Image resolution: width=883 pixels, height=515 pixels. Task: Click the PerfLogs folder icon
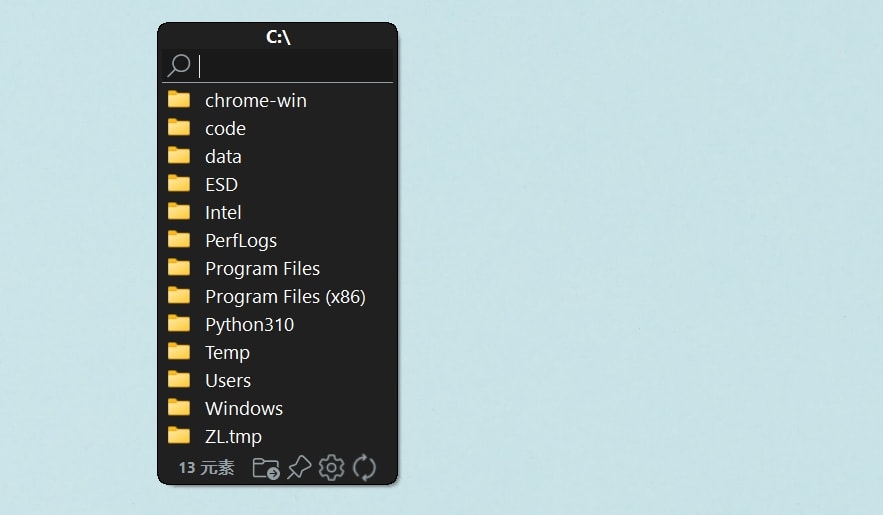tap(179, 240)
